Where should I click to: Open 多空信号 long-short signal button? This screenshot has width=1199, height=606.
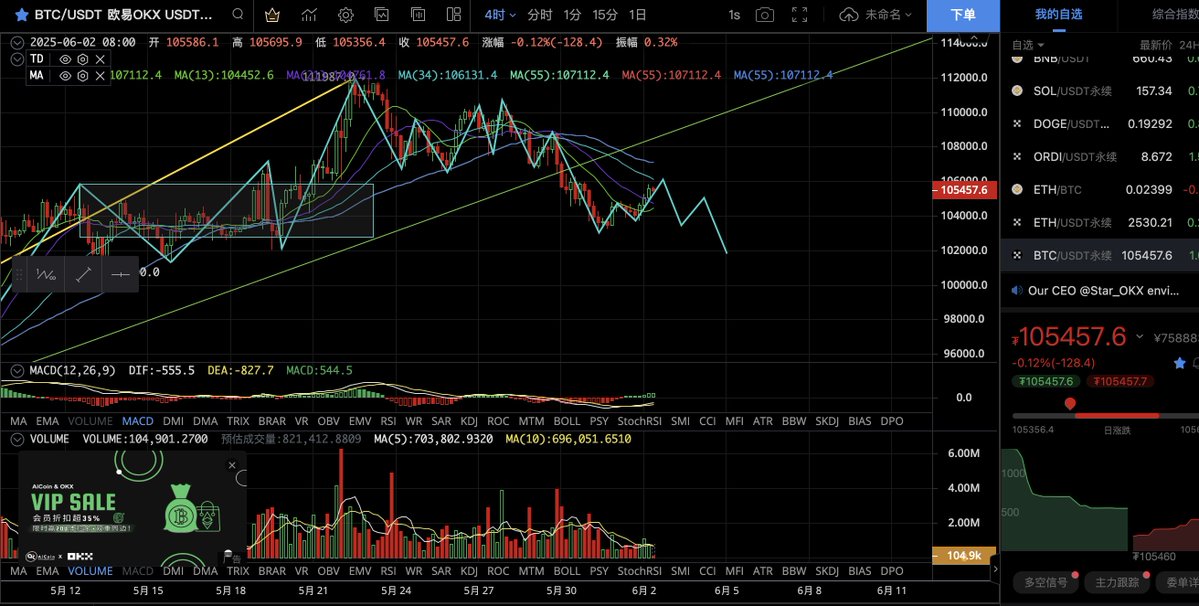(x=1045, y=582)
